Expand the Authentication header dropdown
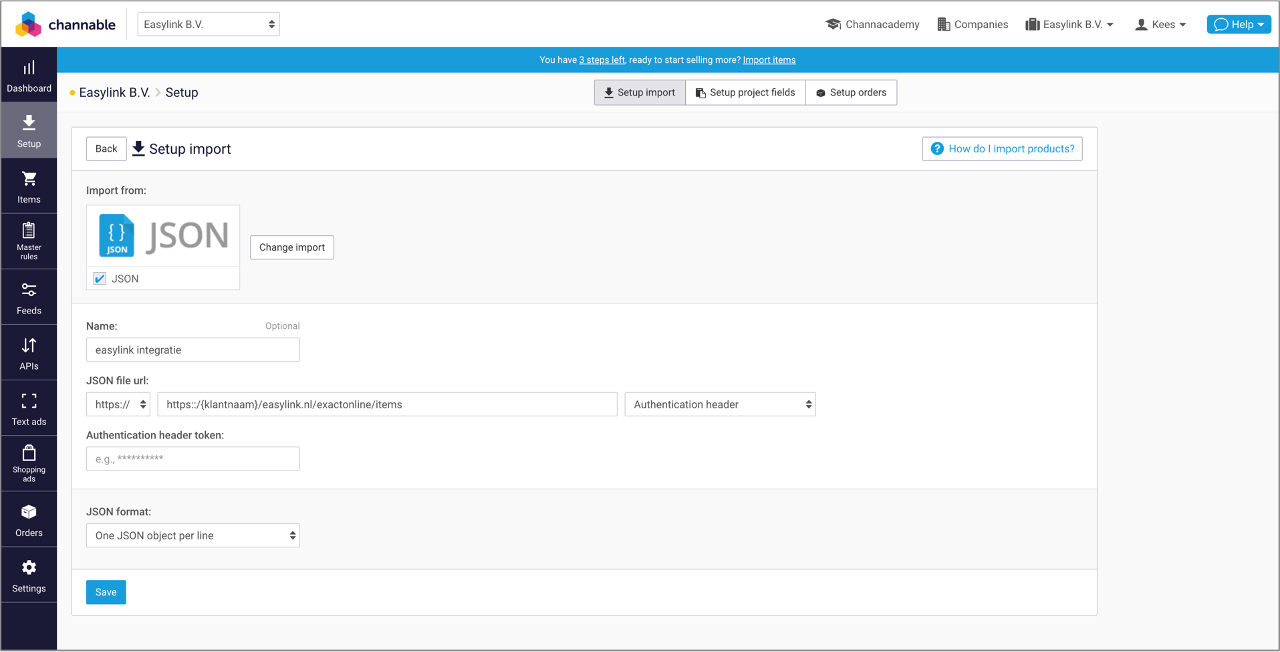 coord(720,404)
